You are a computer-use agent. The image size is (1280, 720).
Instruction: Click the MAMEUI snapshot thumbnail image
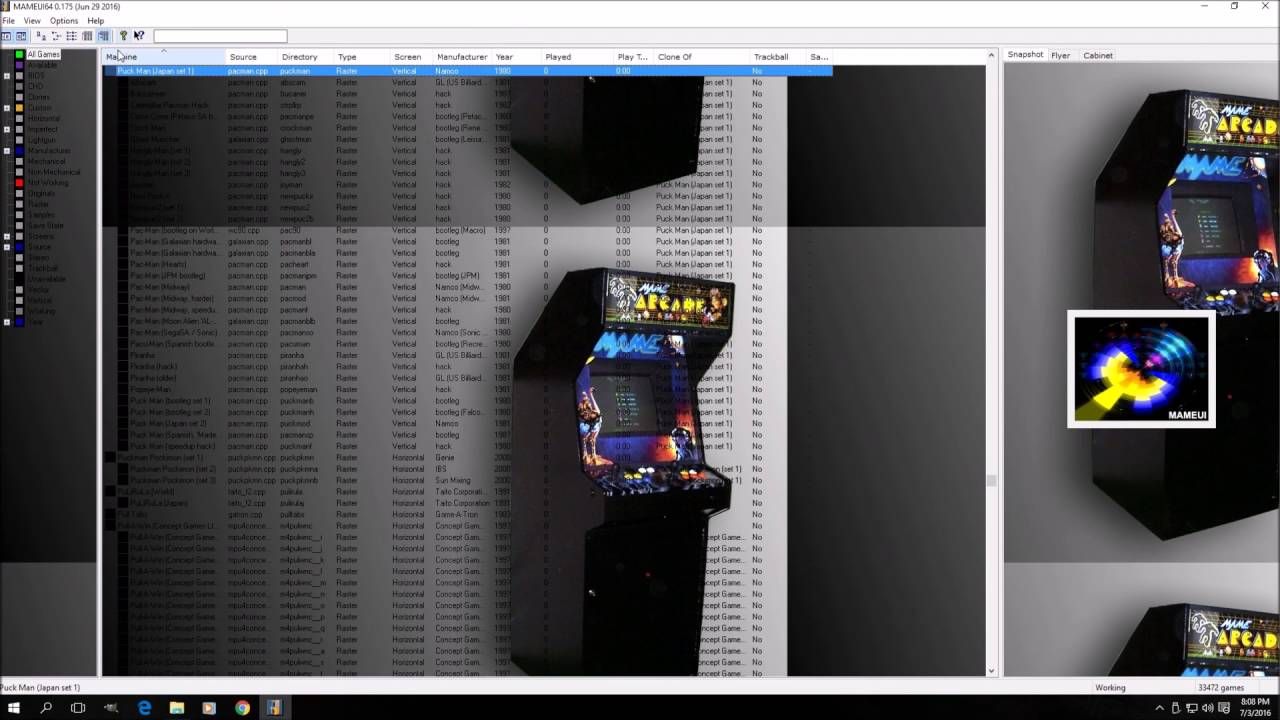pyautogui.click(x=1140, y=368)
